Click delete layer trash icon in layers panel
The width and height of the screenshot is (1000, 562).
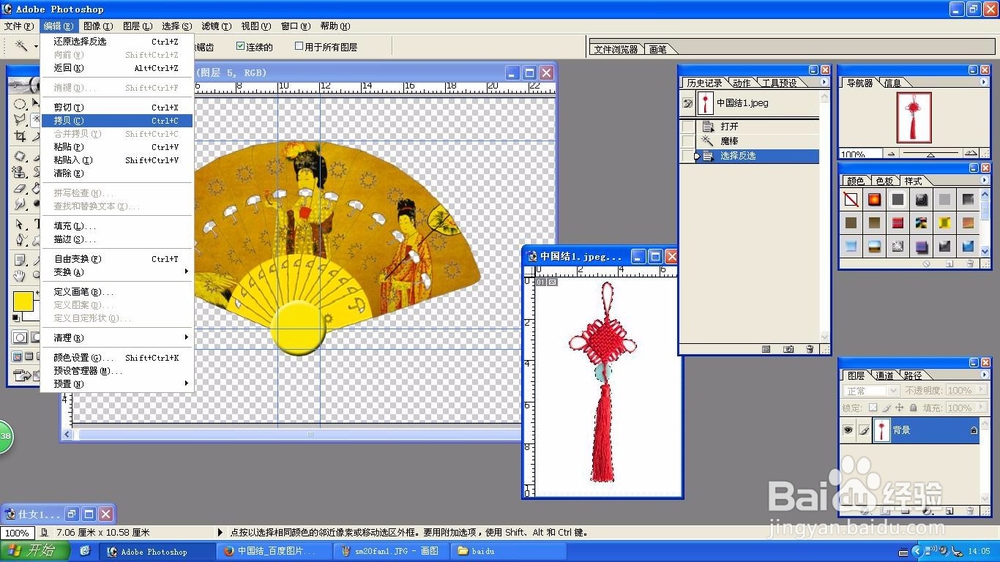pos(970,511)
